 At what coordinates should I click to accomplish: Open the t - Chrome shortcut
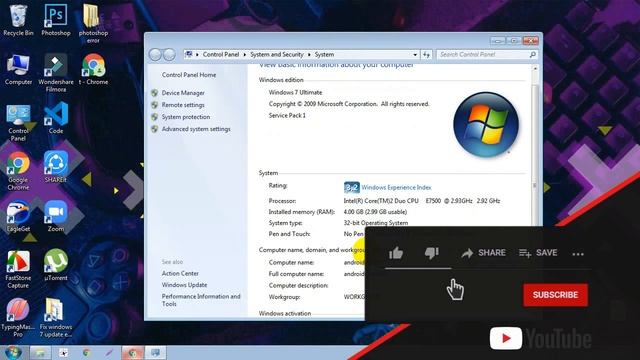pos(93,69)
